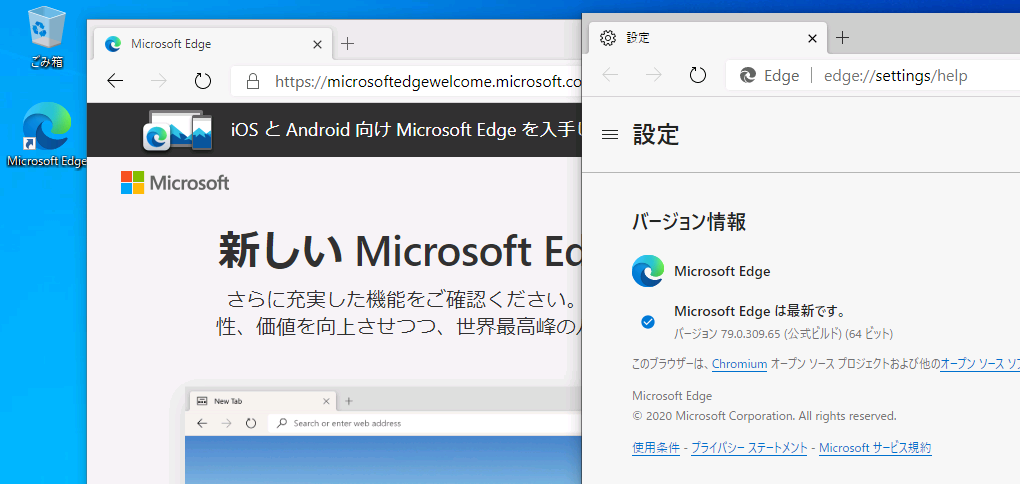
Task: Open the Chromium link
Action: [740, 364]
